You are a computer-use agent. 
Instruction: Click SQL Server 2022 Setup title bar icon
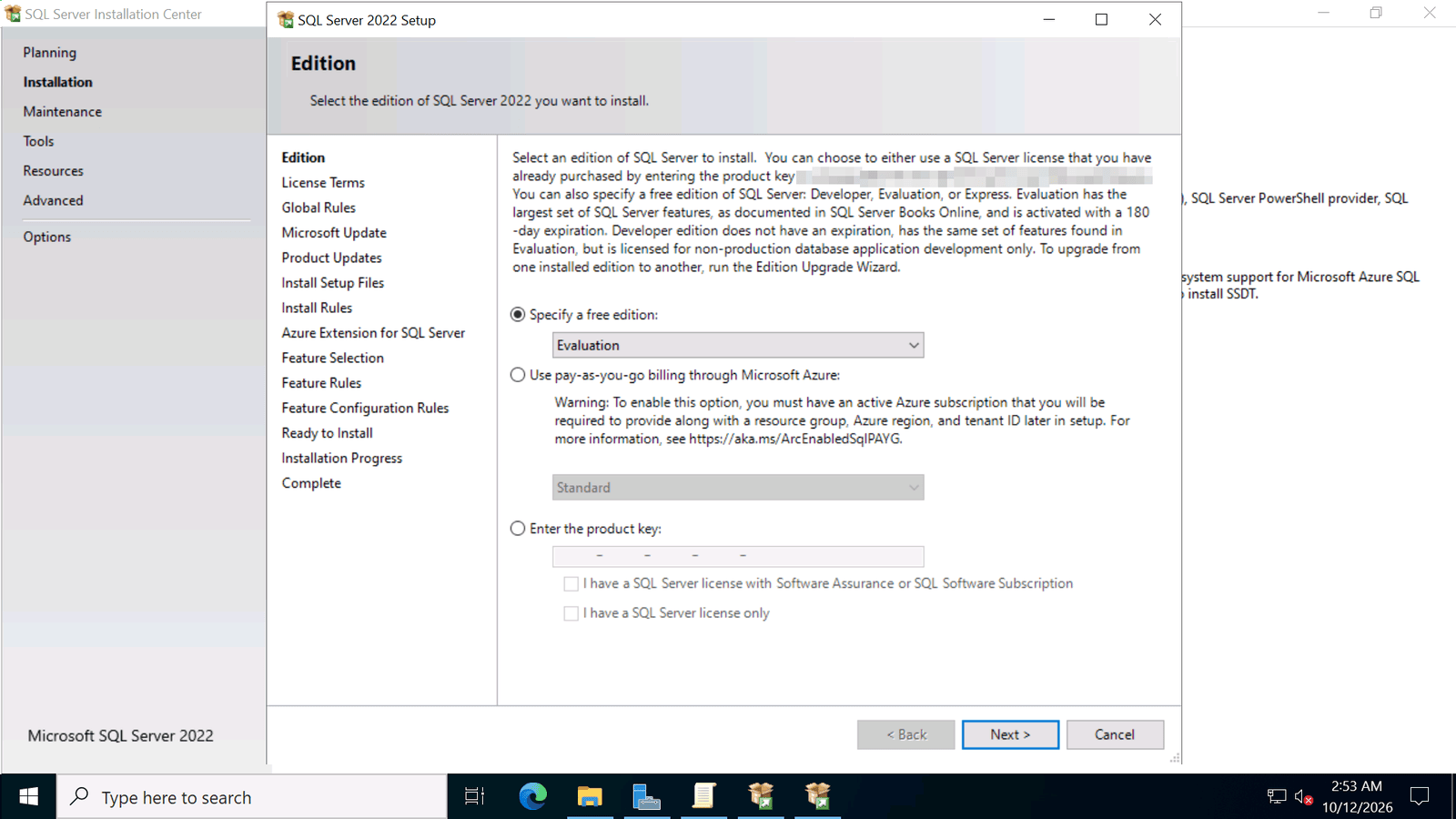(x=286, y=20)
